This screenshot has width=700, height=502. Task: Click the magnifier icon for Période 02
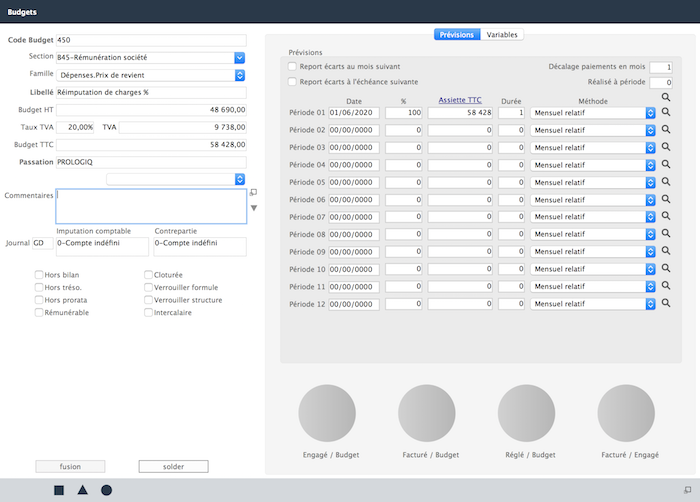coord(666,130)
